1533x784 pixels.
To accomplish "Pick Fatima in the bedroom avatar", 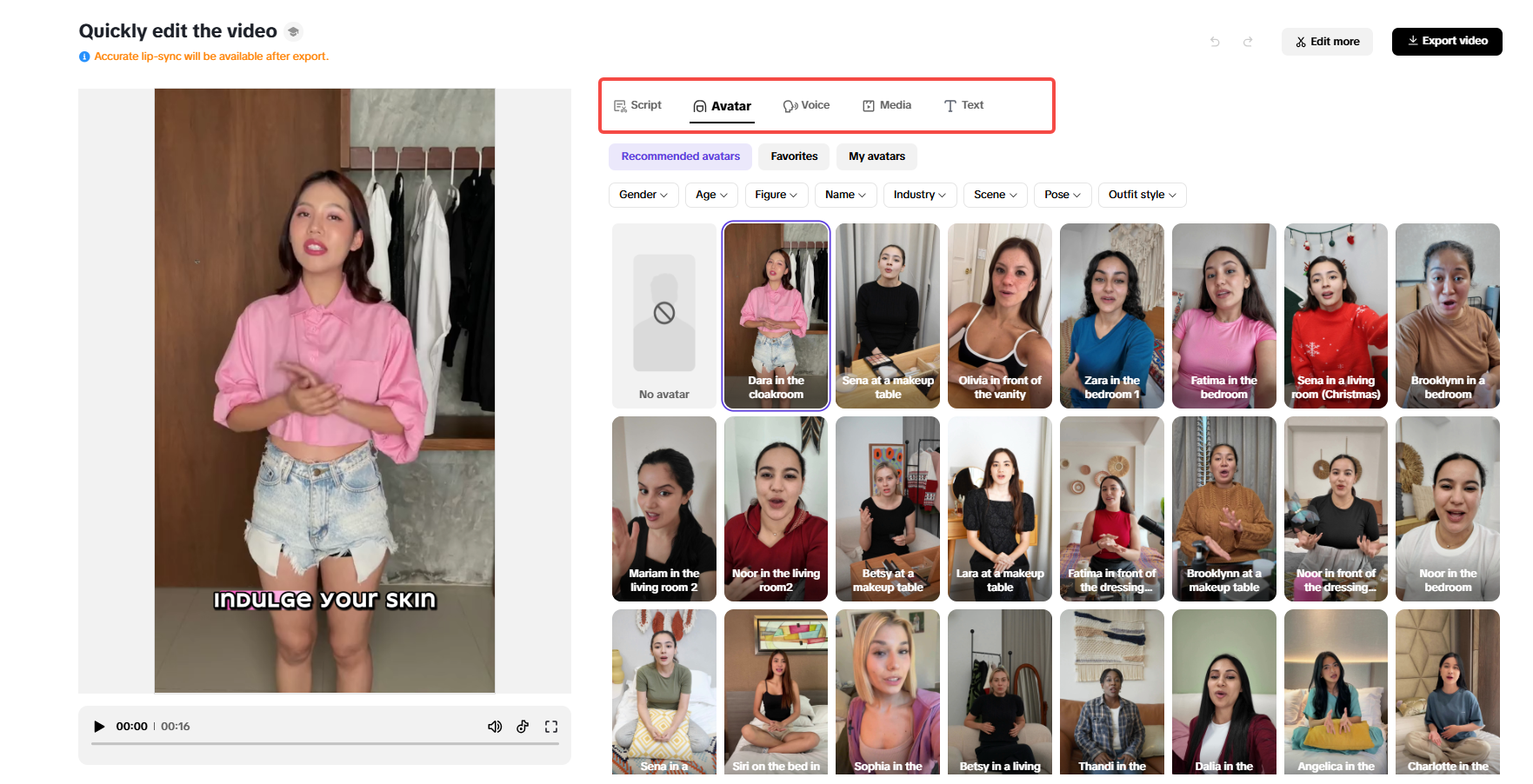I will click(x=1224, y=316).
